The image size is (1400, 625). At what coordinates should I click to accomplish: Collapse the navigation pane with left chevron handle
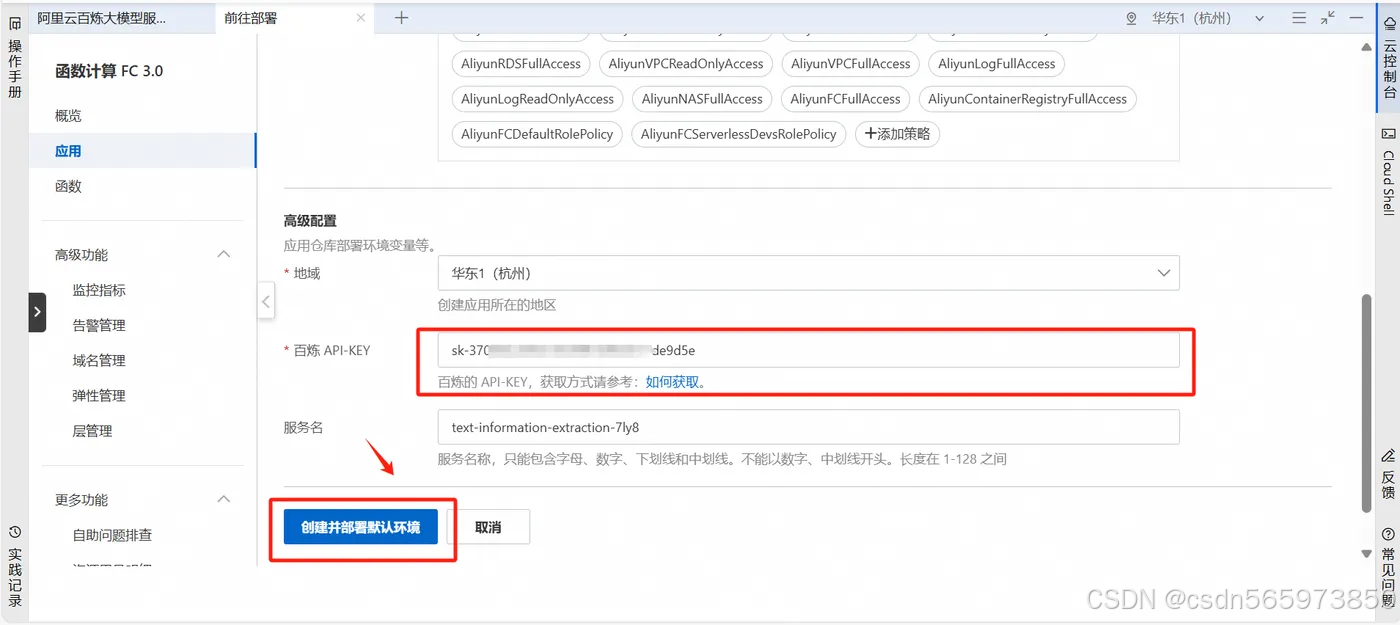266,301
